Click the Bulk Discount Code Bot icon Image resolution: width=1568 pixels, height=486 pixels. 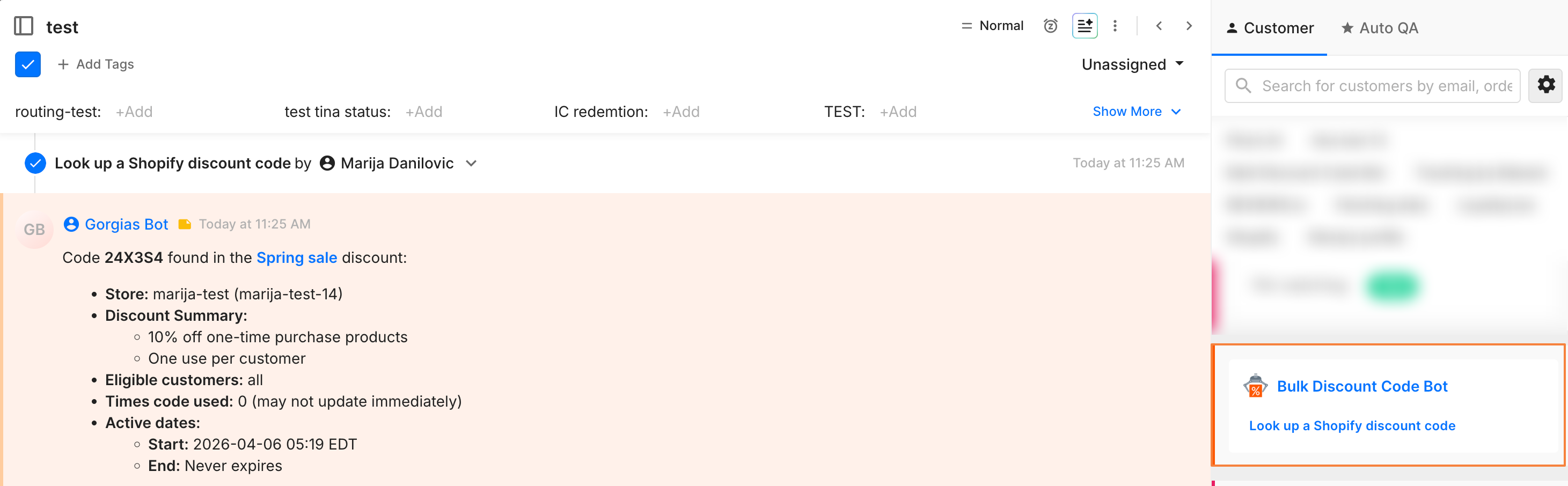tap(1255, 386)
